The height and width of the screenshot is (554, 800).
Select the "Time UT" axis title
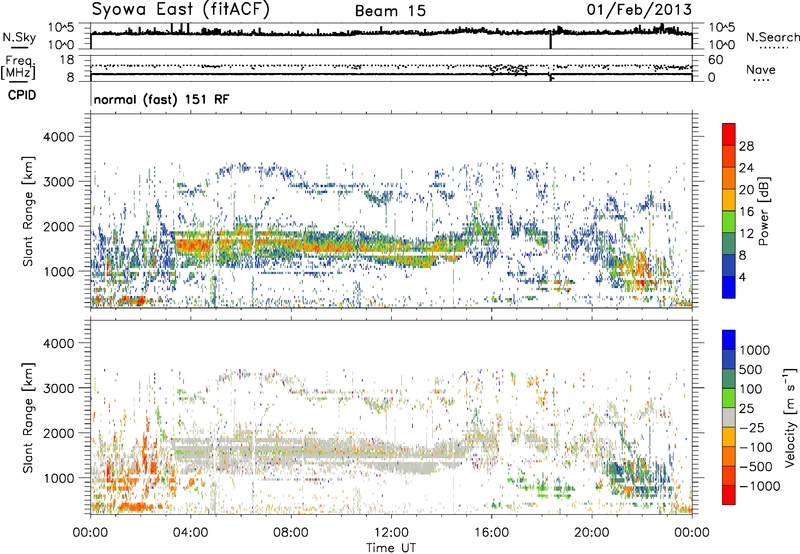391,547
